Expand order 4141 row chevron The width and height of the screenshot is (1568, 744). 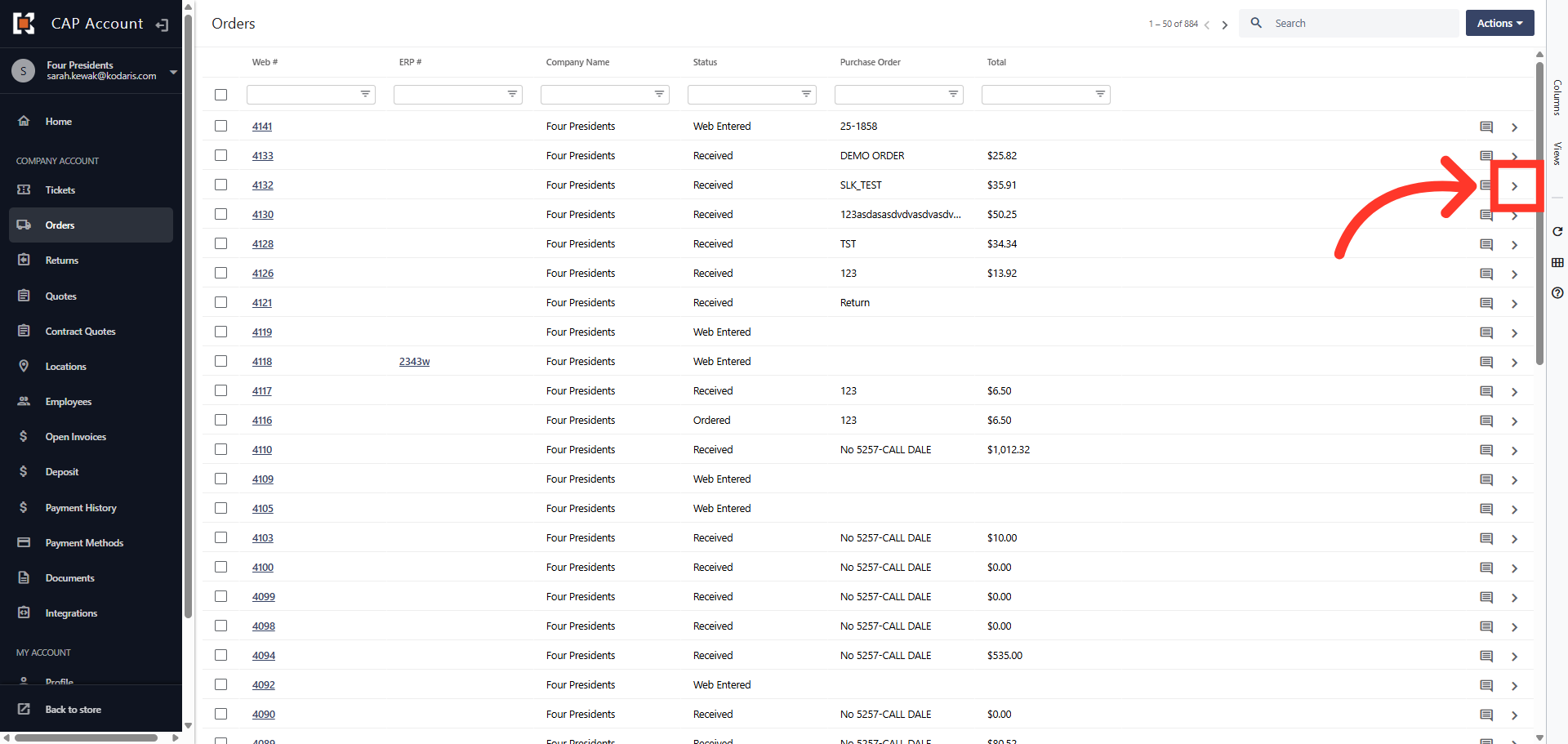(x=1514, y=127)
